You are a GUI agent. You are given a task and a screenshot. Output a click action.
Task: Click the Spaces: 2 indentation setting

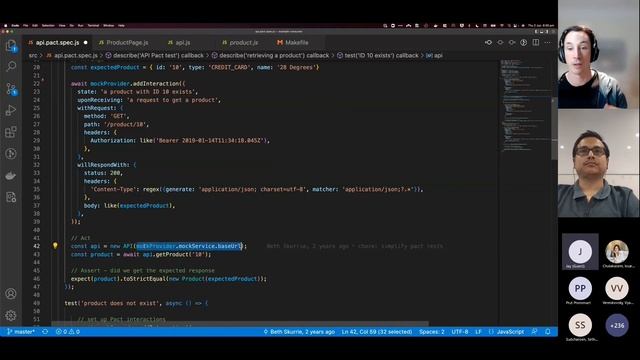coord(431,332)
